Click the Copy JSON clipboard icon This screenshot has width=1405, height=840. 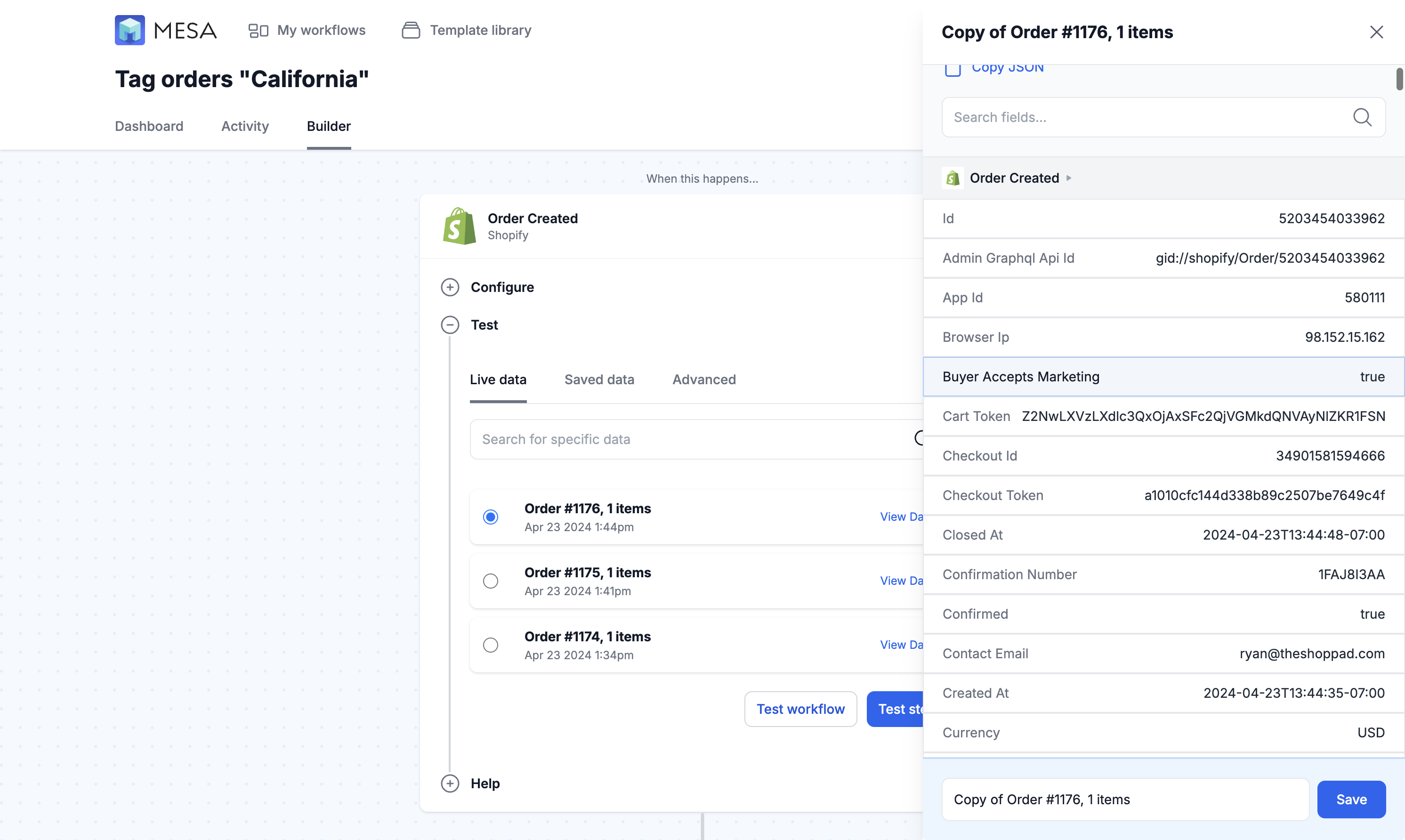pos(953,69)
